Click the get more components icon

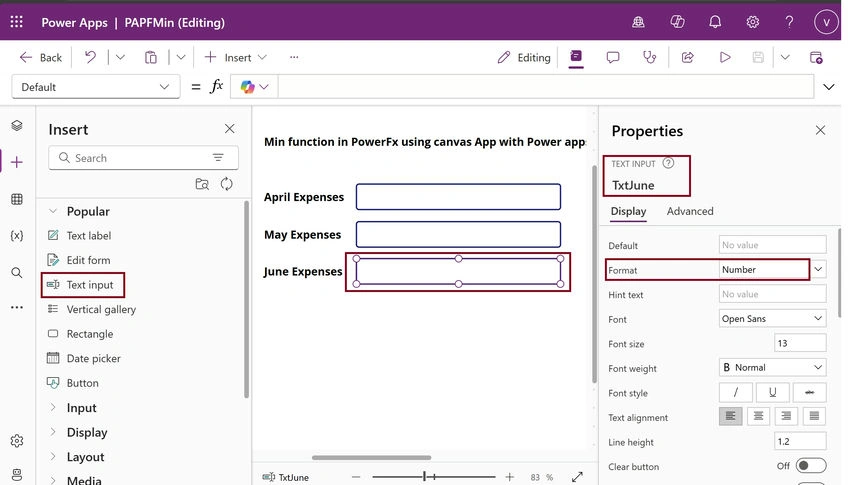coord(202,184)
